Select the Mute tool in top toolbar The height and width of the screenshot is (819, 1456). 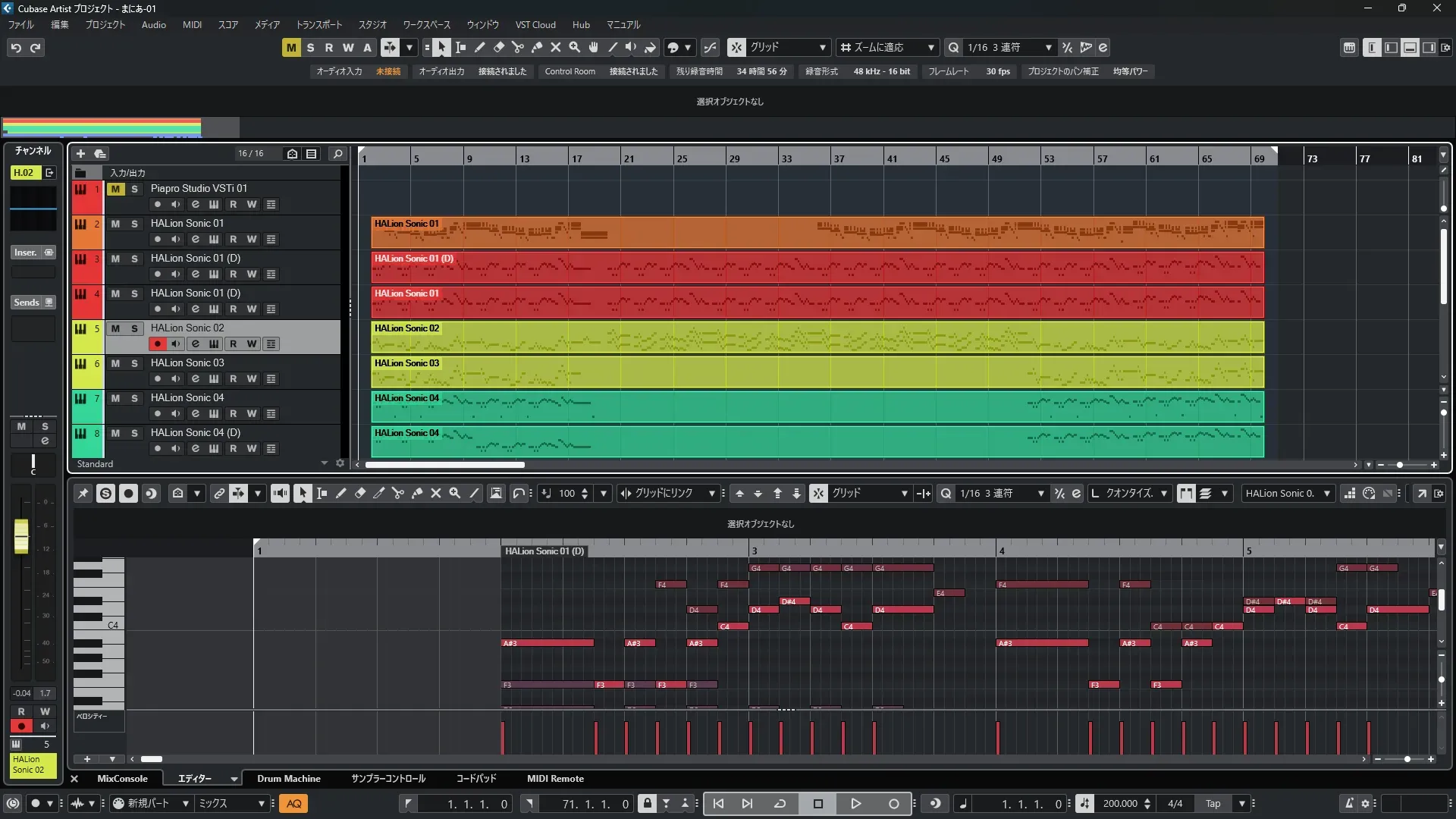(556, 48)
